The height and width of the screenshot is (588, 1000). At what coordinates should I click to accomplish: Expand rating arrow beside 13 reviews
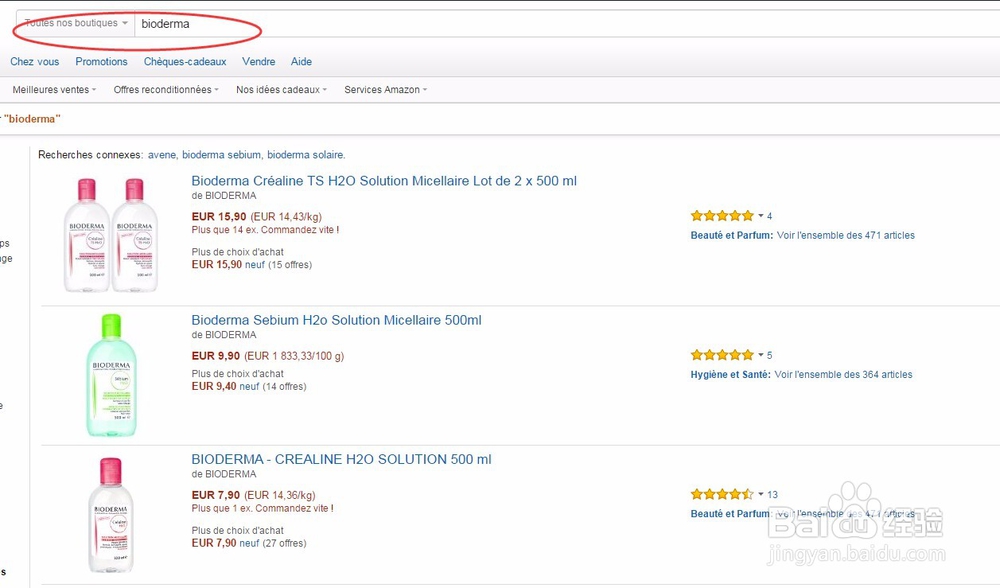tap(761, 494)
